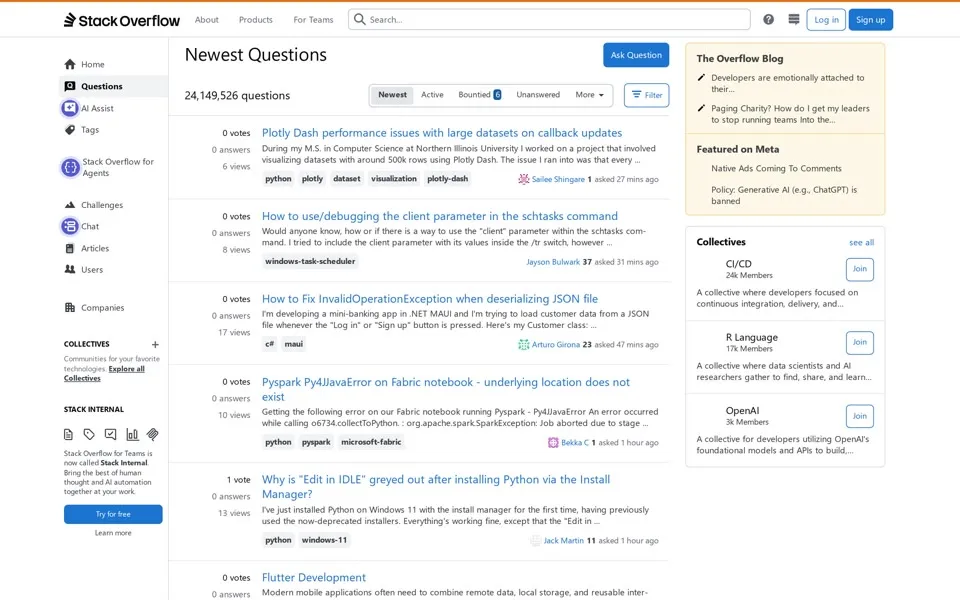The width and height of the screenshot is (960, 600).
Task: Open 'Explore all Collectives' link
Action: (x=105, y=373)
